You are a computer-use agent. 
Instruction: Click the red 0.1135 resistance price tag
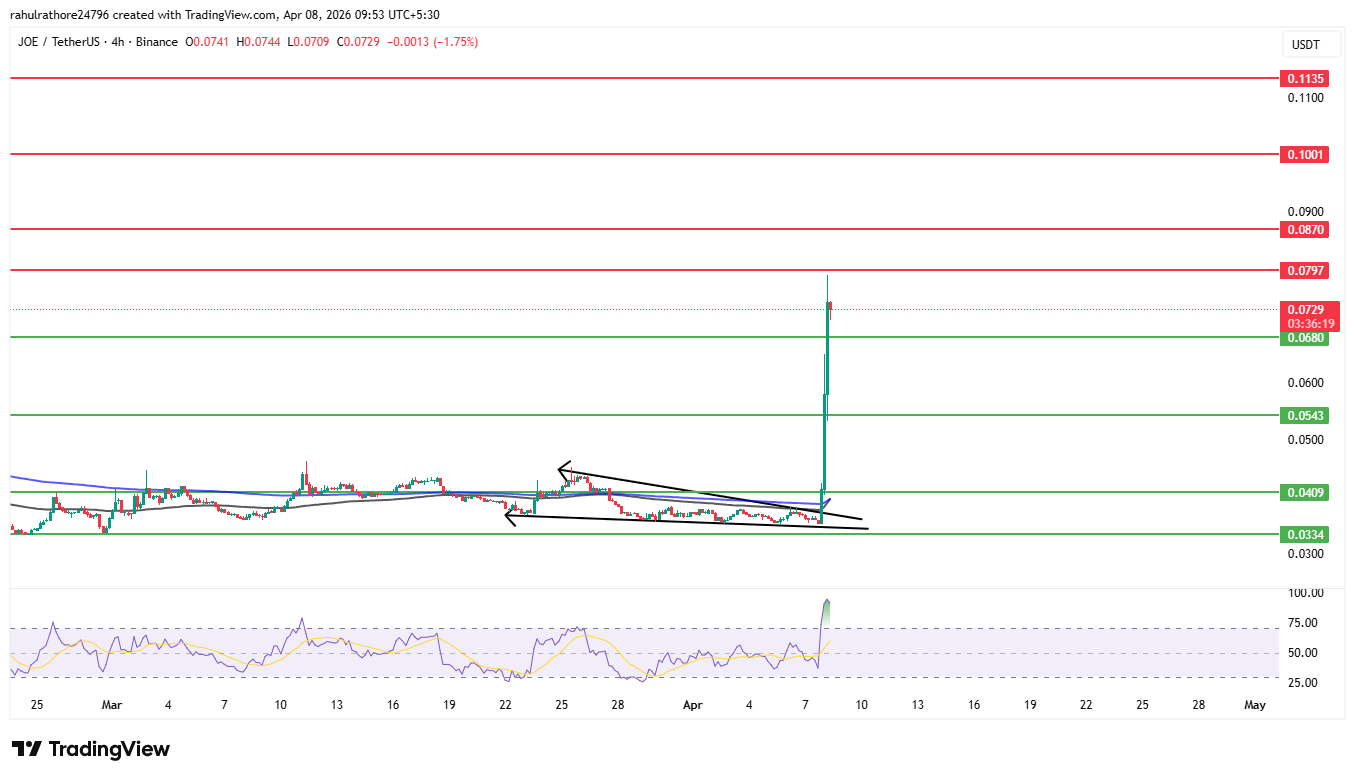click(1307, 78)
